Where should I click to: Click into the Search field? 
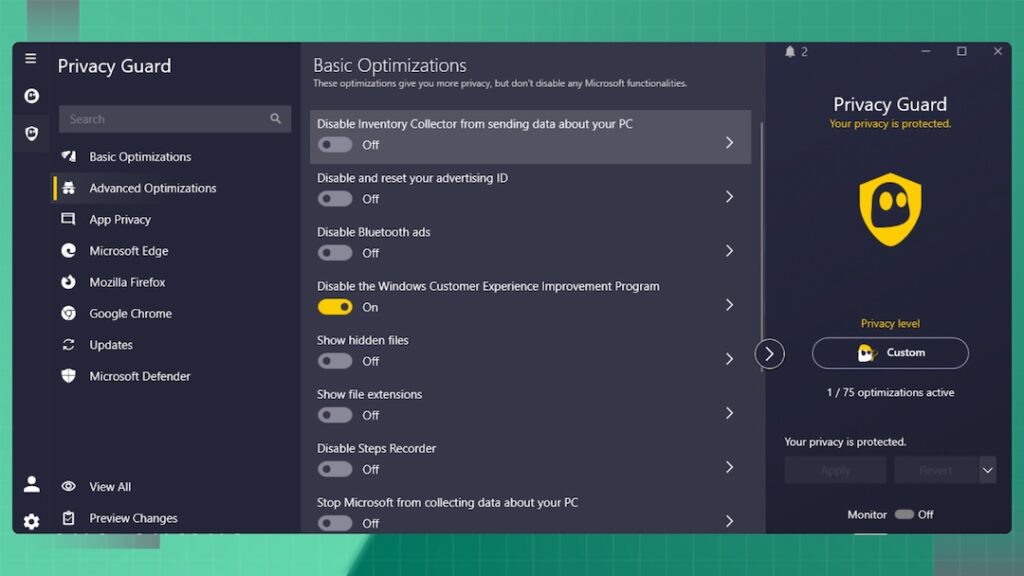165,119
